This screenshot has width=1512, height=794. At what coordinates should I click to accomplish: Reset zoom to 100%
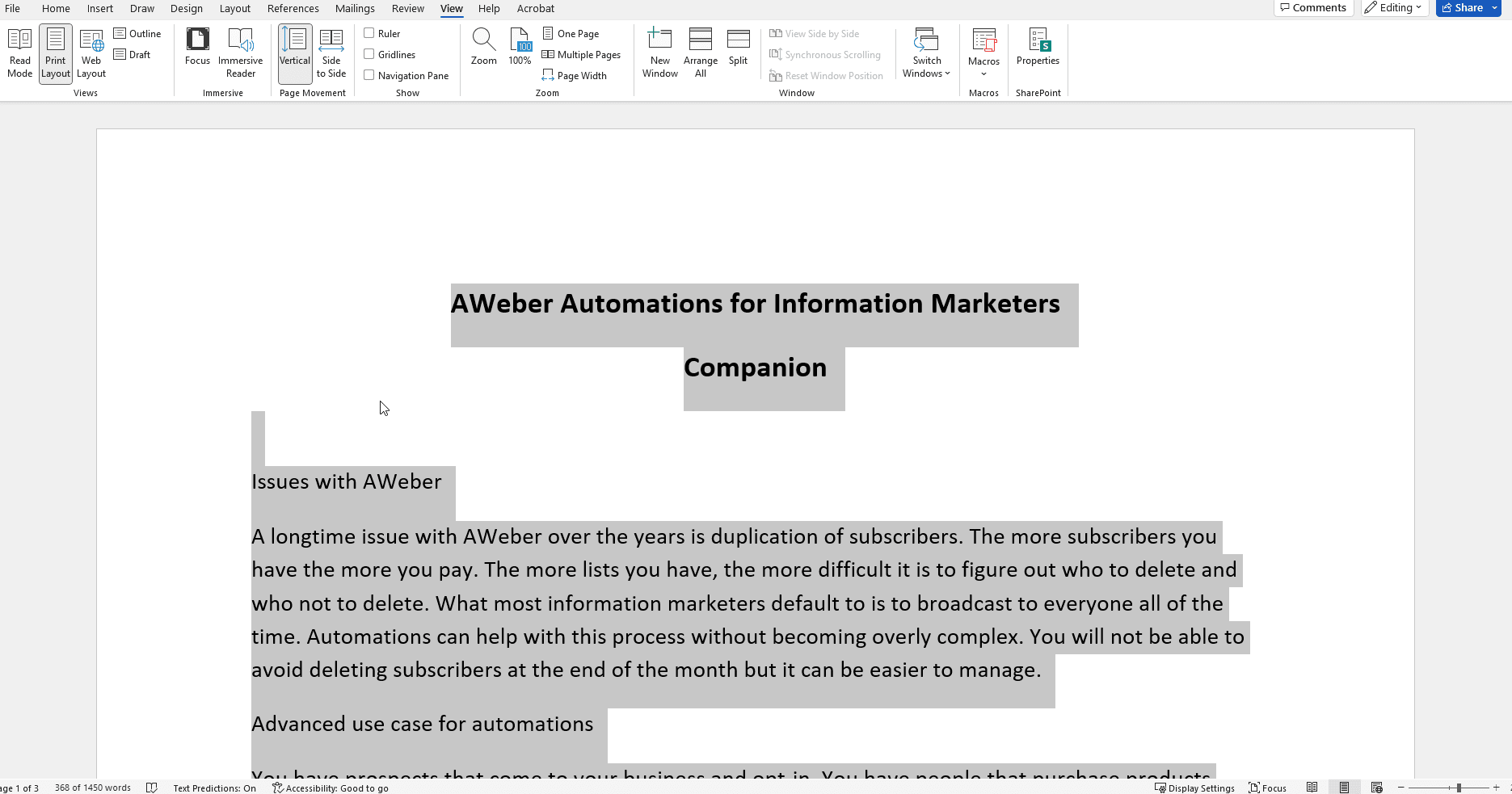[520, 47]
